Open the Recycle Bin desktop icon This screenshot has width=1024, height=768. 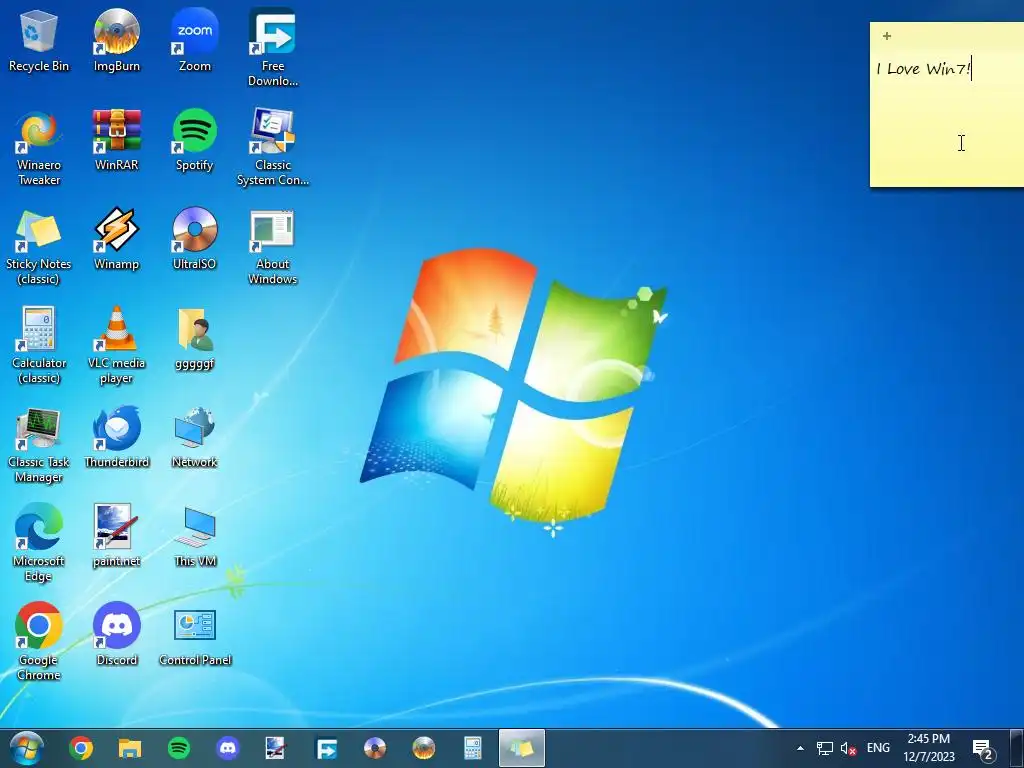[x=39, y=40]
